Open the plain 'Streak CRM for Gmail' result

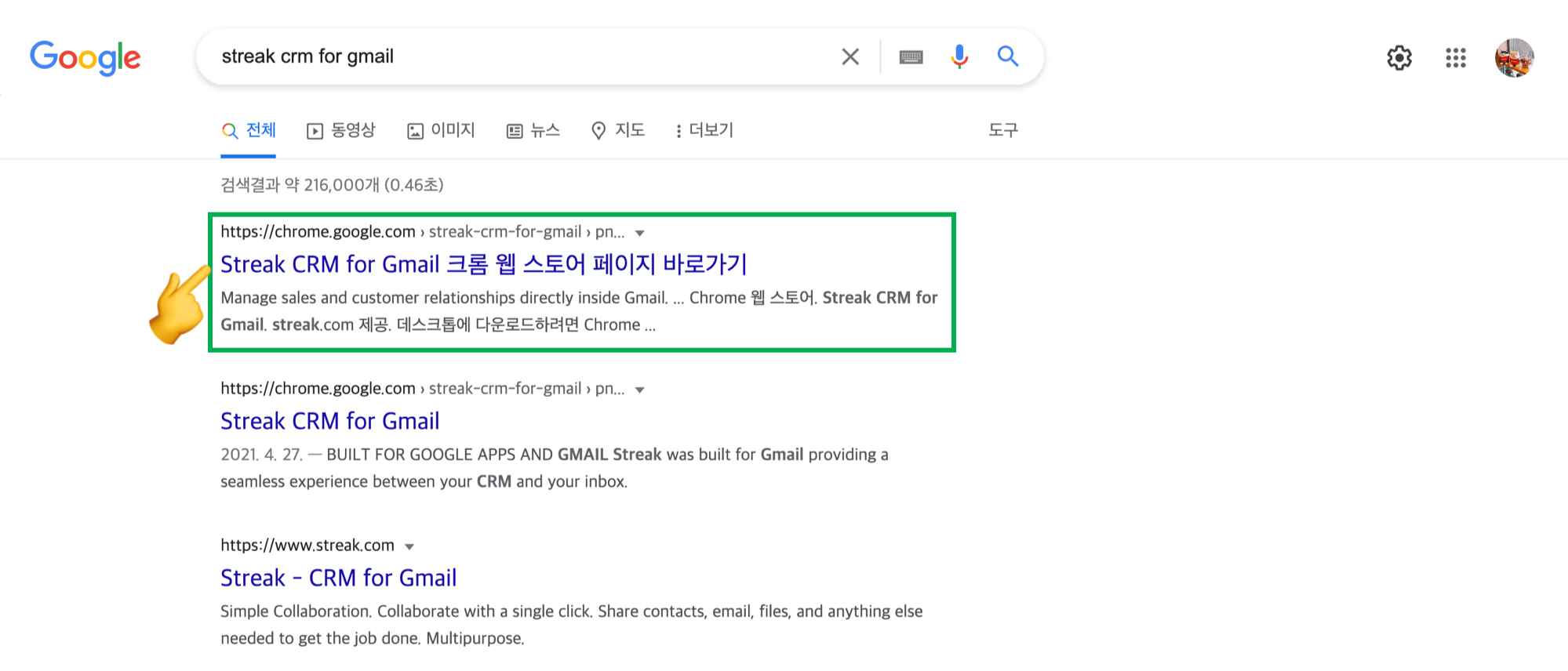330,421
